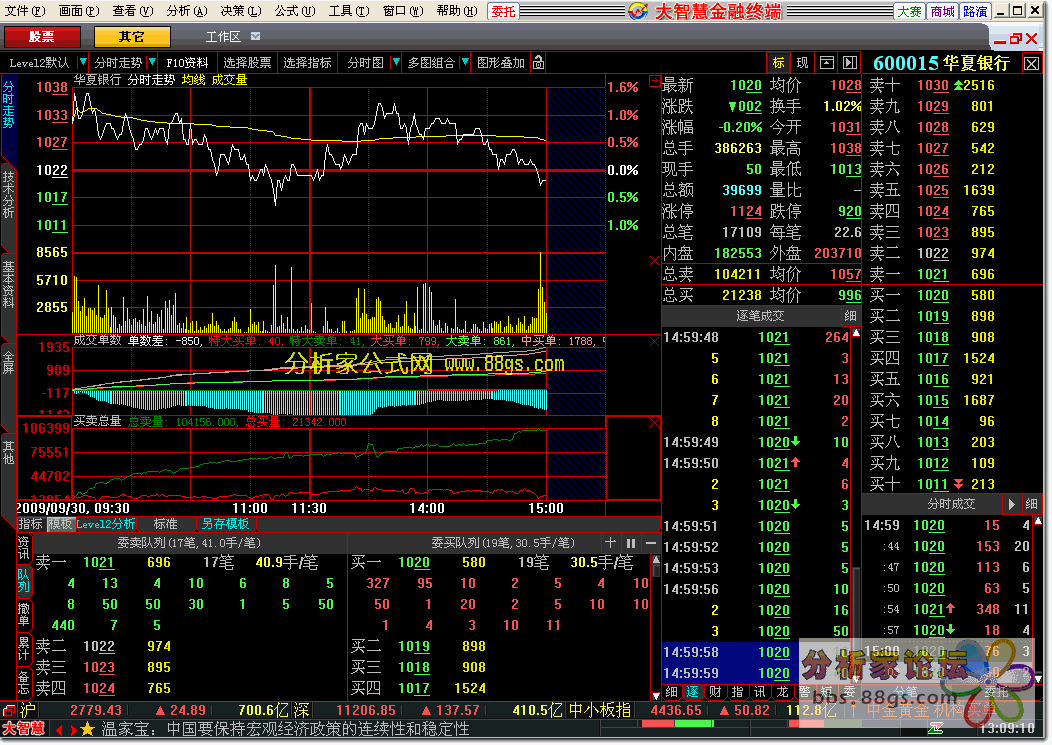Select the 队列 side tab in queue panel

[23, 581]
